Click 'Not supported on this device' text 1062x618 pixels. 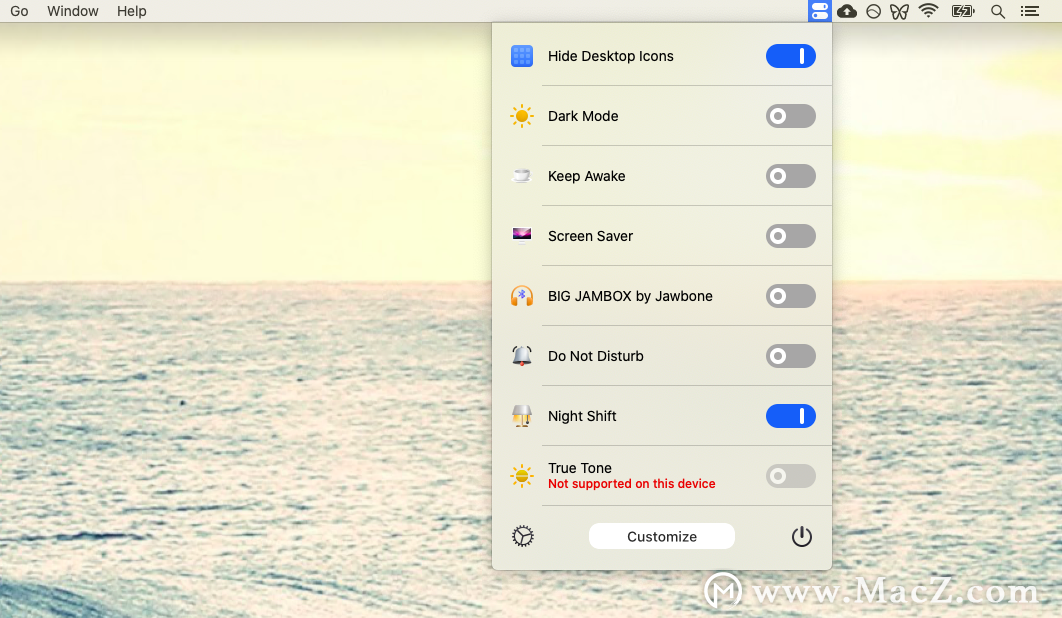(632, 484)
